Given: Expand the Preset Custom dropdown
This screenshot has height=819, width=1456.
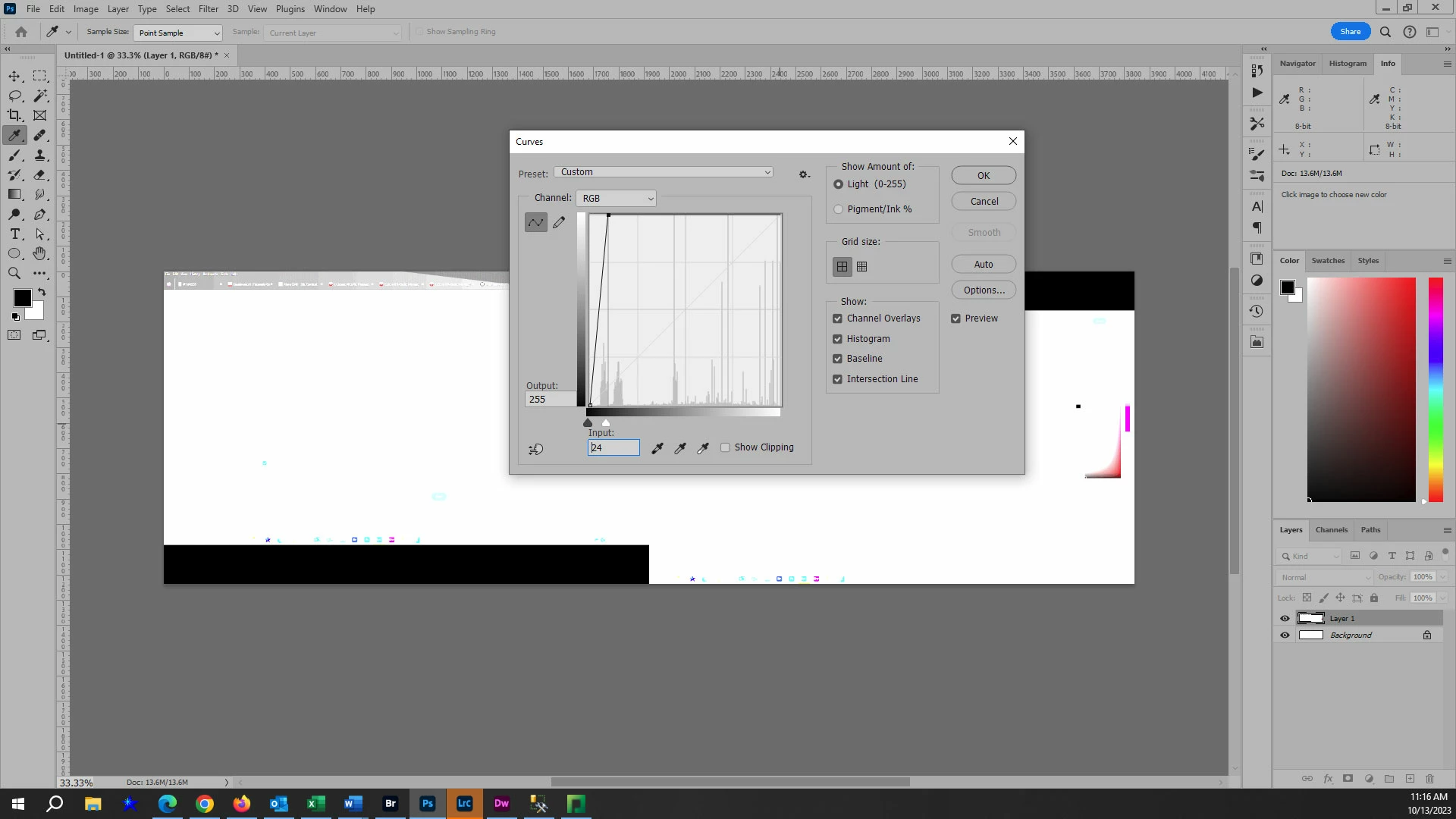Looking at the screenshot, I should [664, 172].
